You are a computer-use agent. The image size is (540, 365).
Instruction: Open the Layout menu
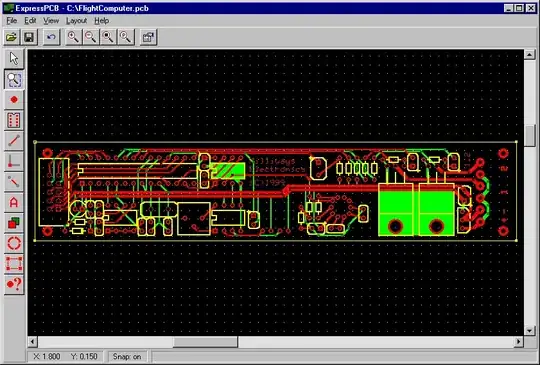76,21
